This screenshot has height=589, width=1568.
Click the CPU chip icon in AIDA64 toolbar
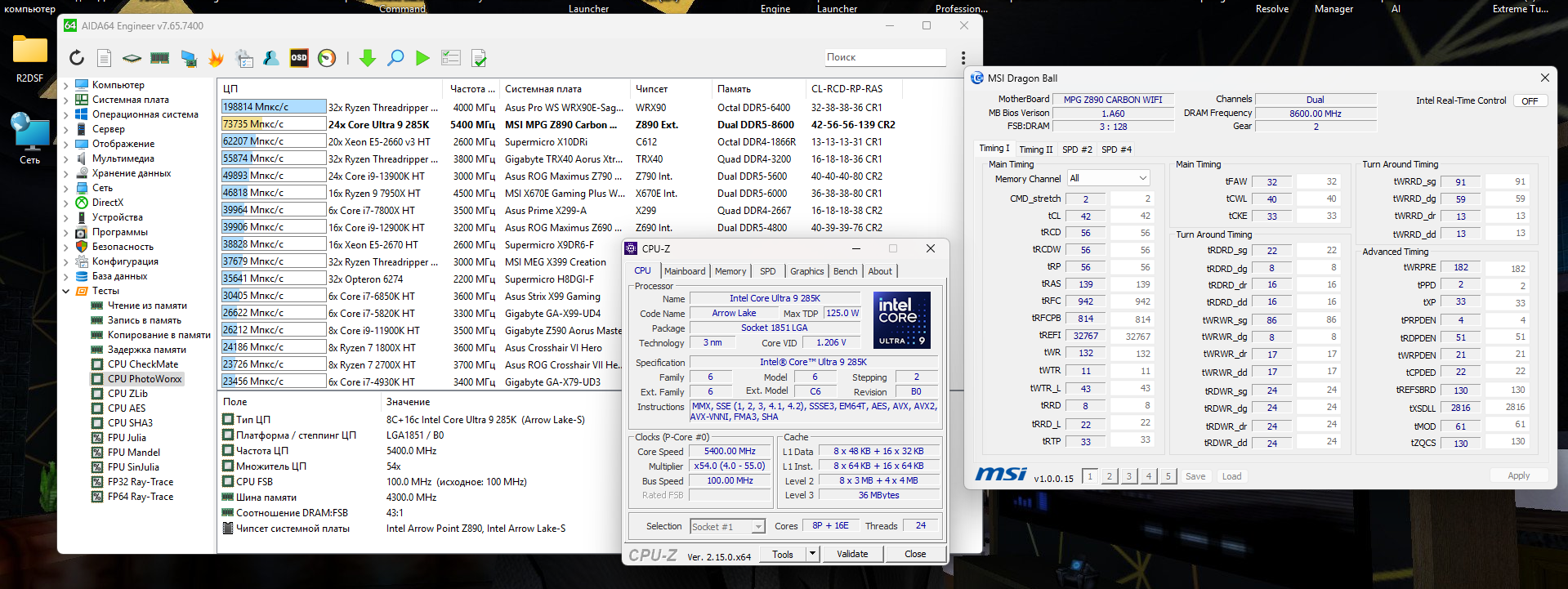tap(132, 58)
